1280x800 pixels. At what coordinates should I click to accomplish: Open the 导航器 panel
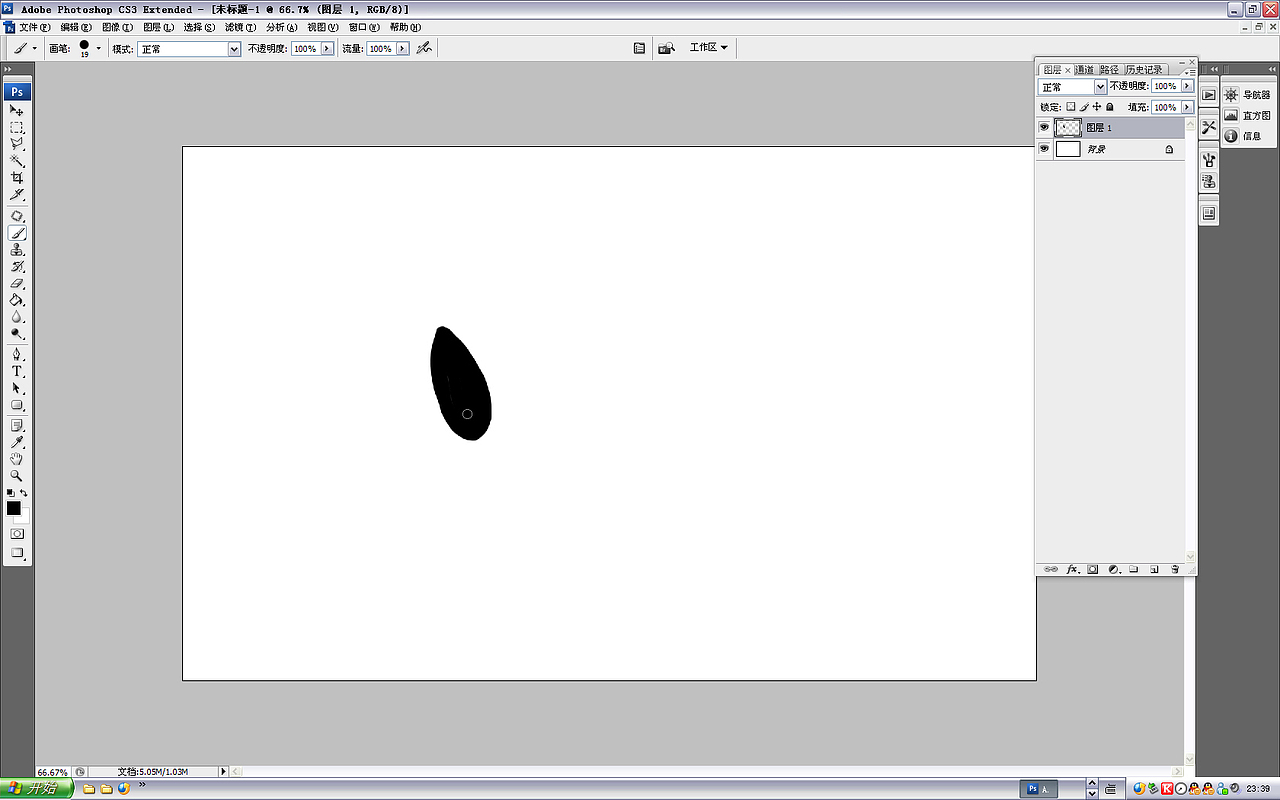(x=1247, y=95)
